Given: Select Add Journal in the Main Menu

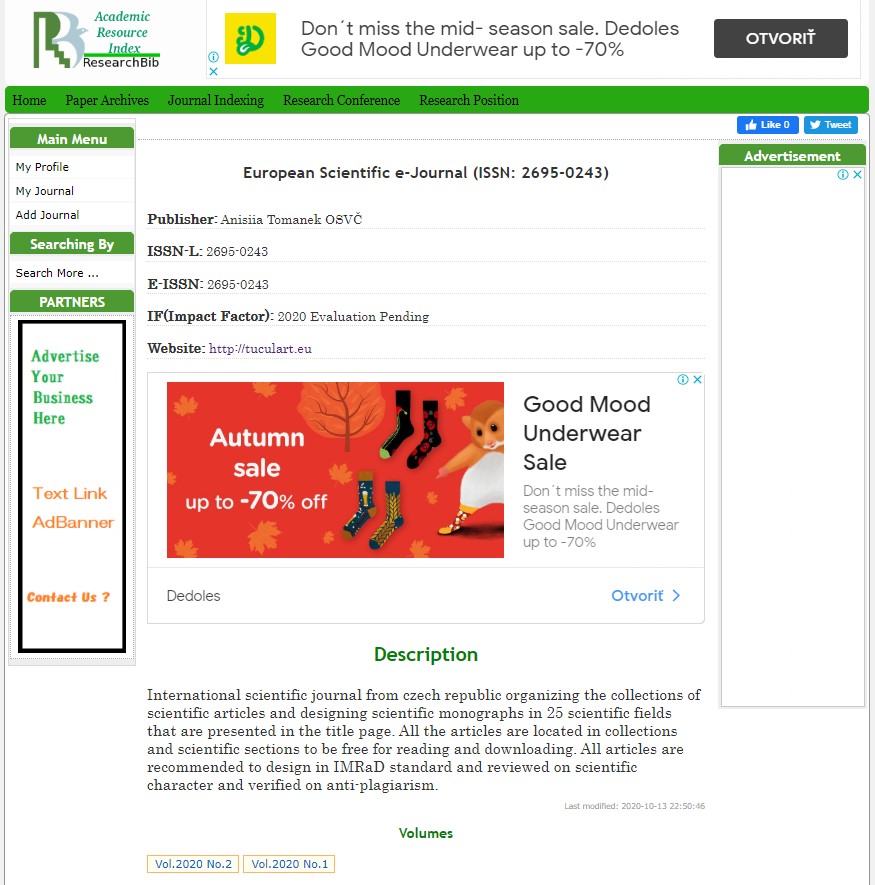Looking at the screenshot, I should click(x=47, y=215).
